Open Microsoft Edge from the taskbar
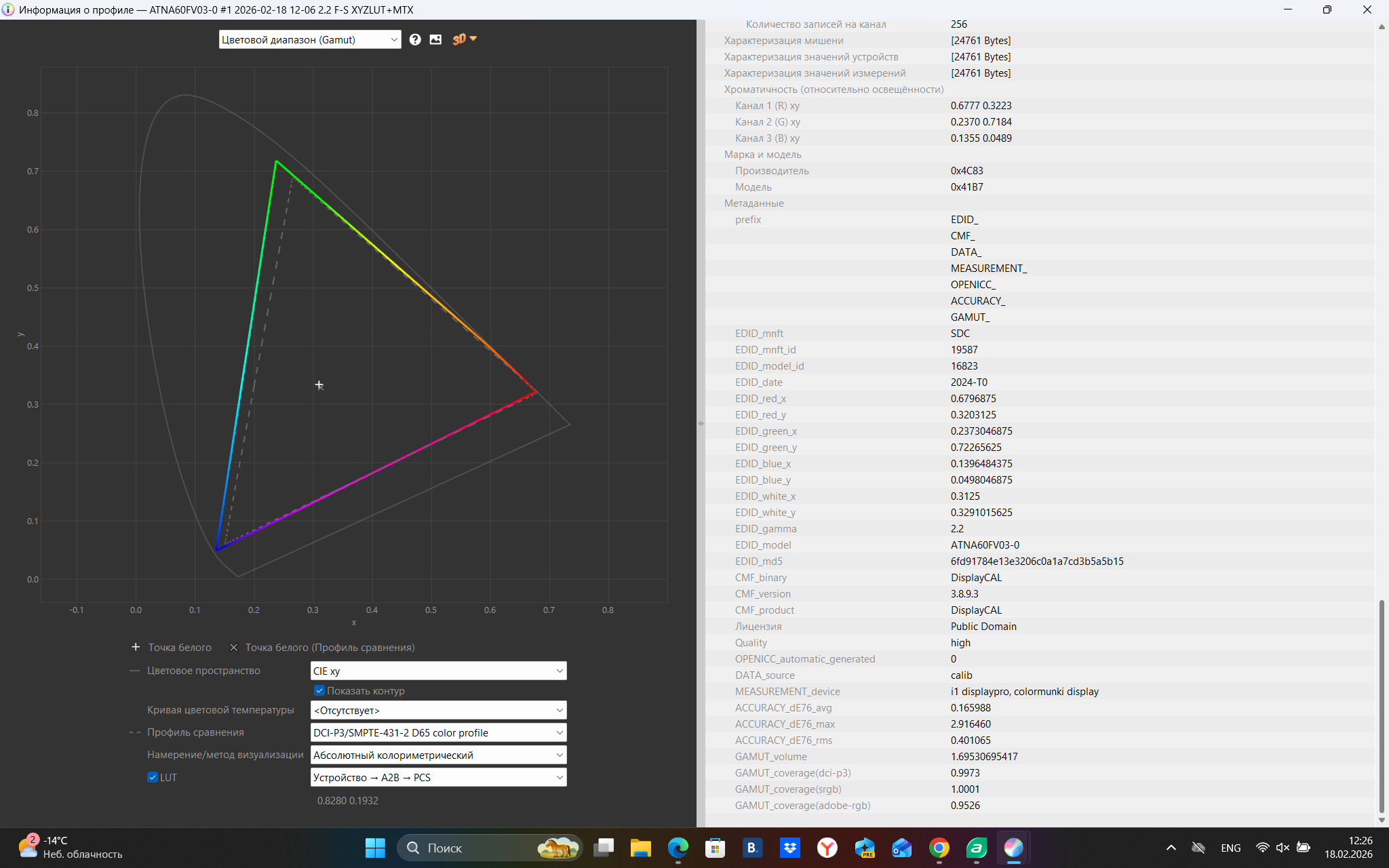The image size is (1389, 868). click(x=678, y=848)
